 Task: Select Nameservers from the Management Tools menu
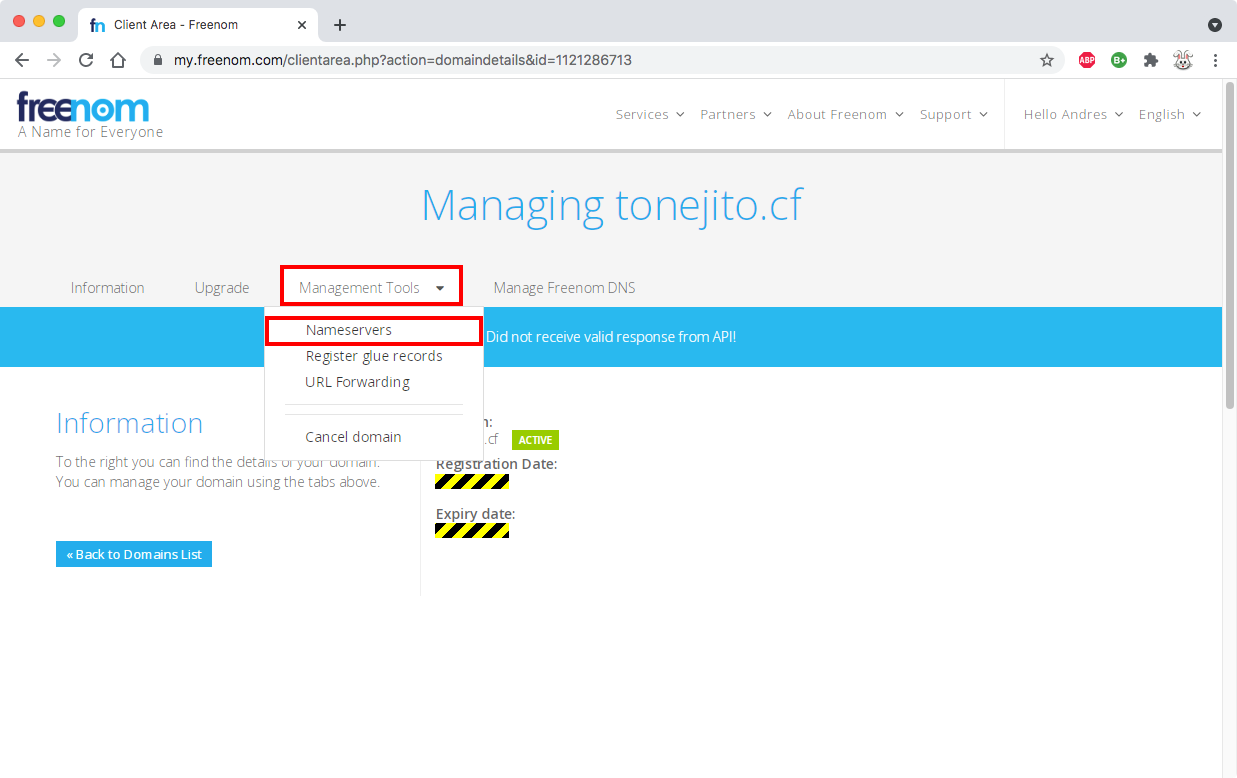pos(349,330)
